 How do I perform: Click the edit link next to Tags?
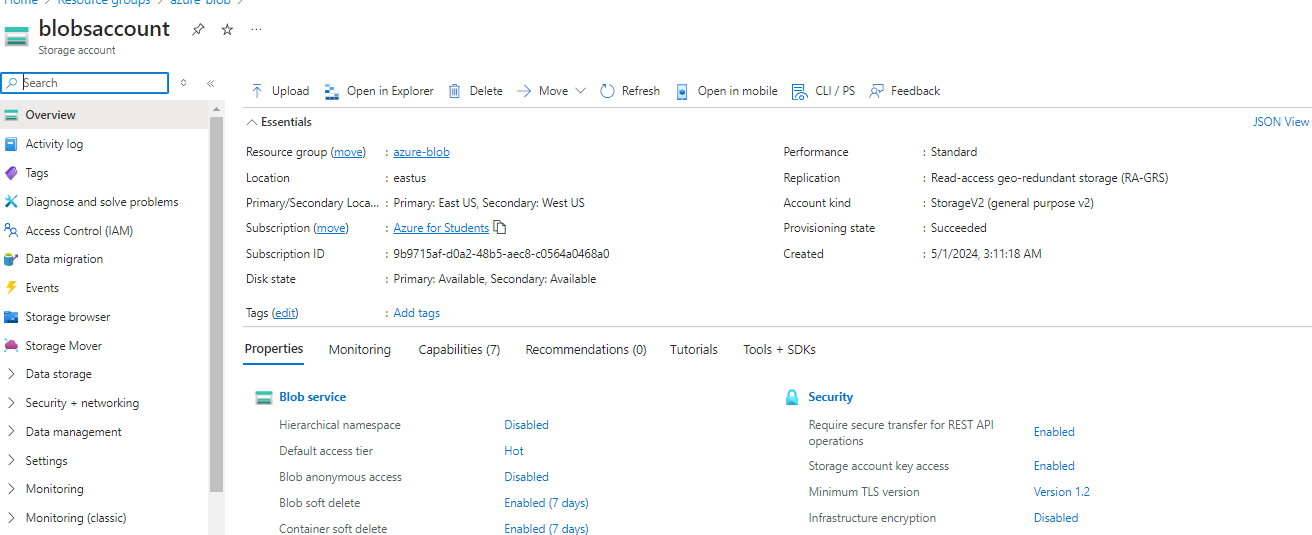285,313
